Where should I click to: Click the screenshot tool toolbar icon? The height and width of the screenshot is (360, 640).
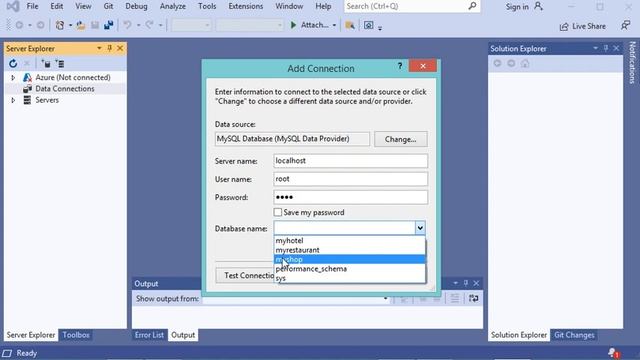368,25
